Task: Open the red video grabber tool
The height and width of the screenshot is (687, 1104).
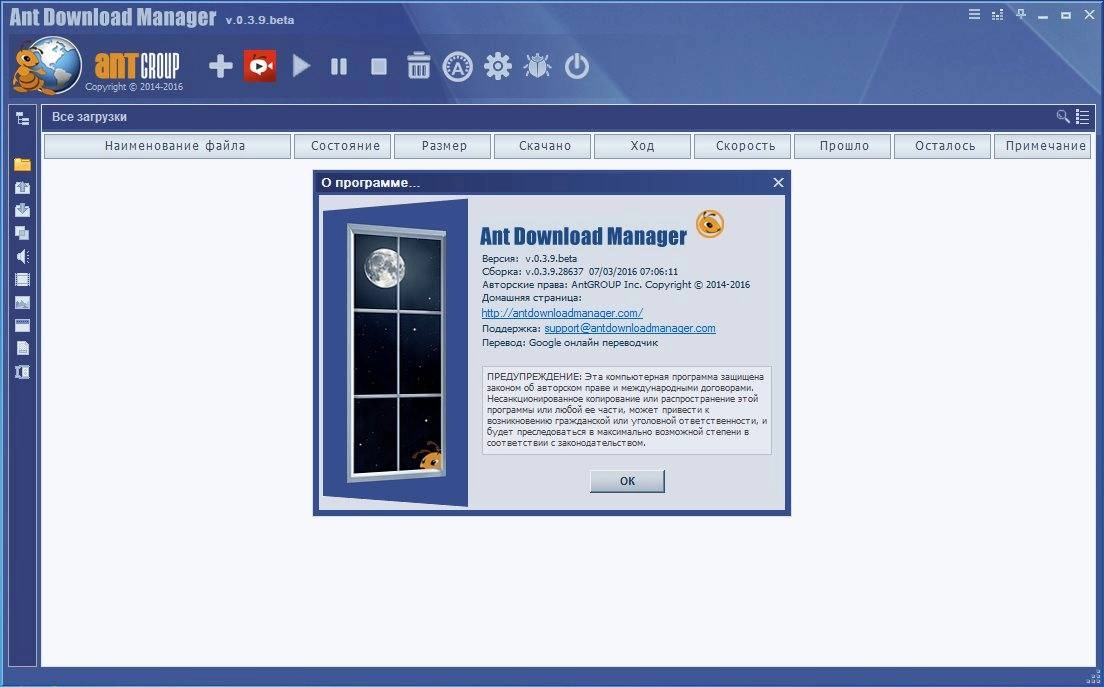Action: pyautogui.click(x=260, y=66)
